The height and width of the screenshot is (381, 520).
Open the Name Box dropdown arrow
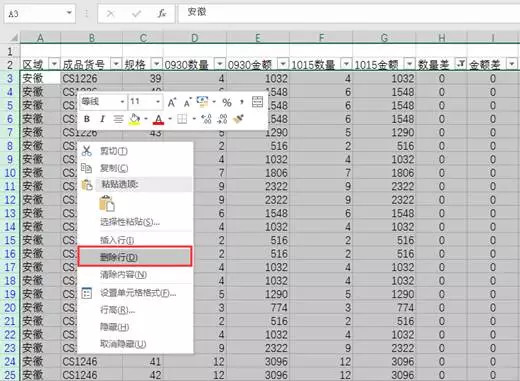pyautogui.click(x=69, y=13)
